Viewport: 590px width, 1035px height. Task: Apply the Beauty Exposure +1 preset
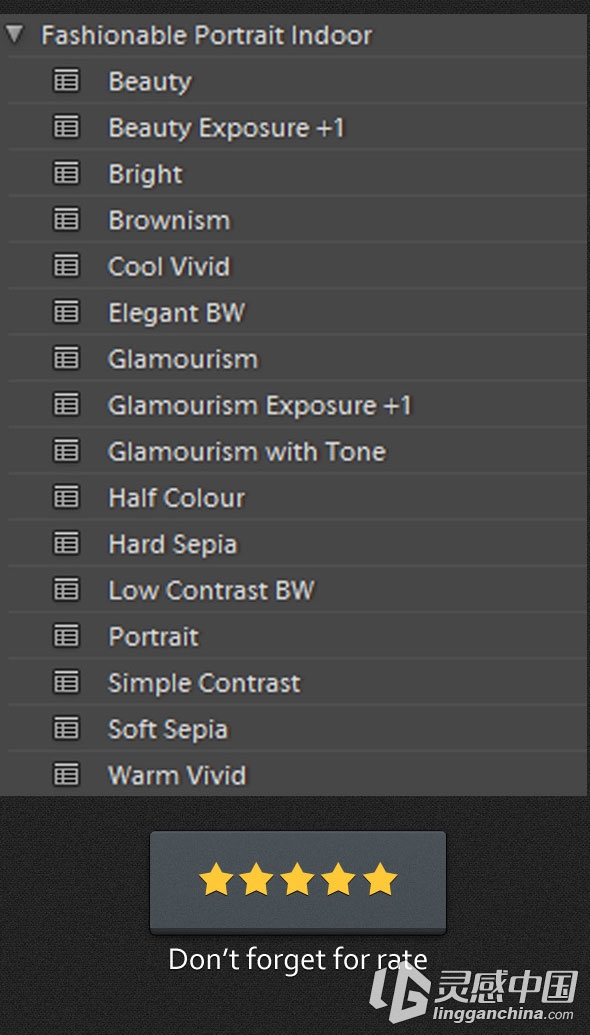pos(296,127)
